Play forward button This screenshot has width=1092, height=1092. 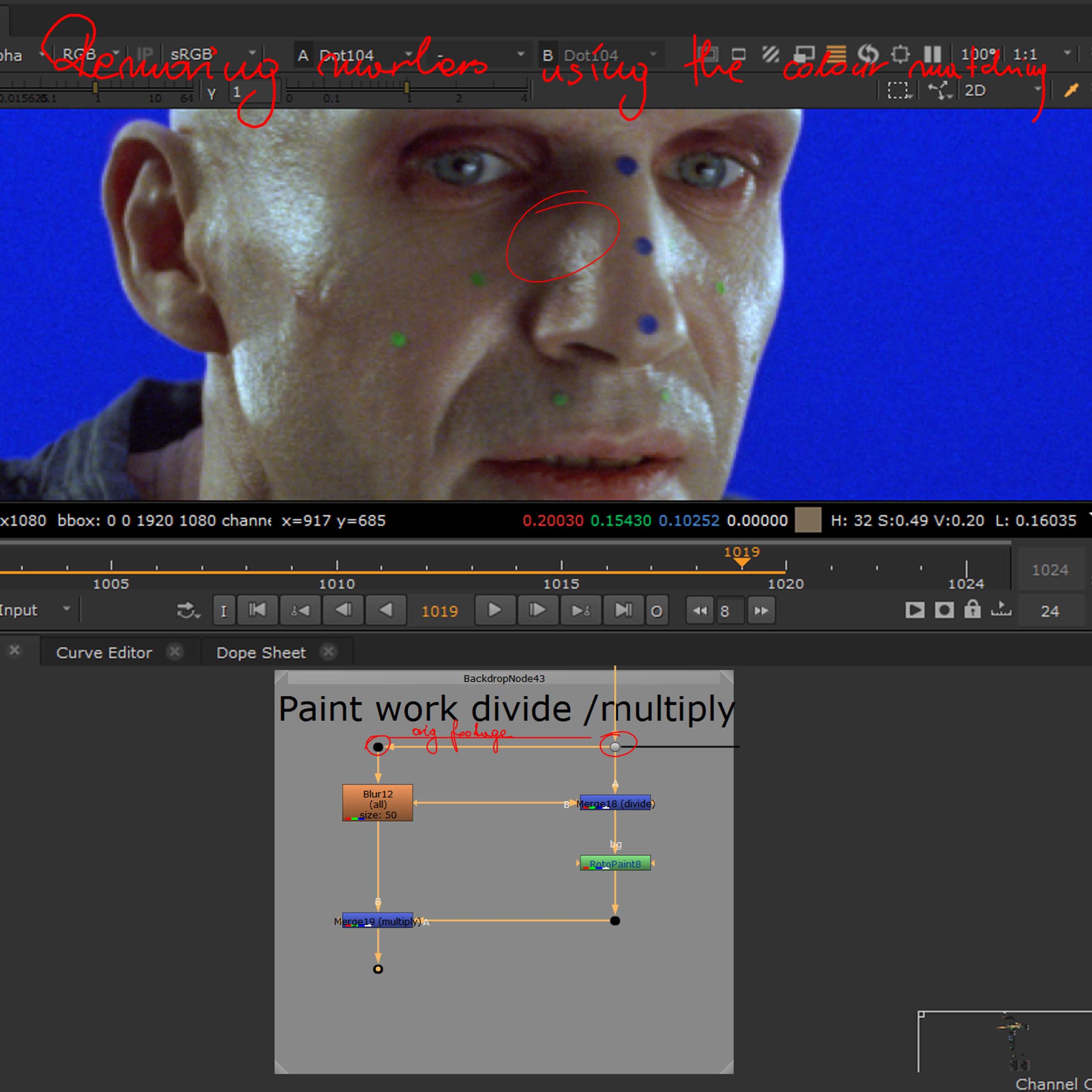[x=494, y=610]
